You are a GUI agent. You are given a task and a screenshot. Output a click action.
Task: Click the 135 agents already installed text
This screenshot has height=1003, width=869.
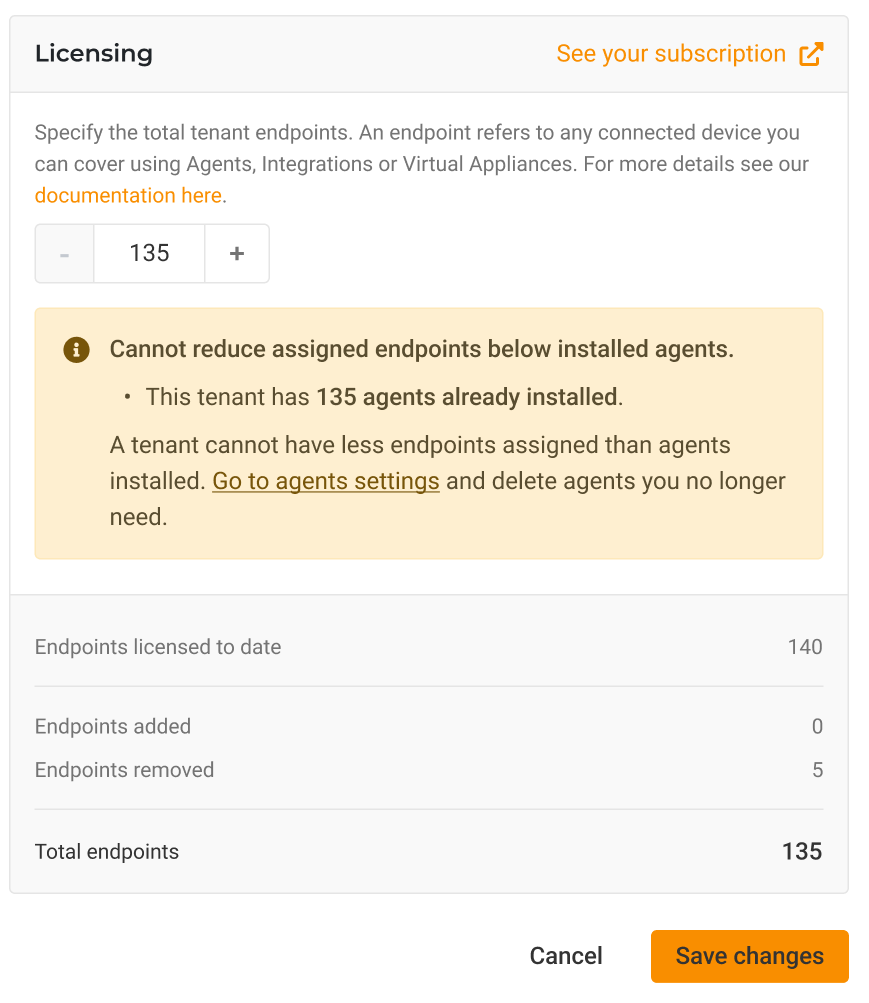coord(466,397)
